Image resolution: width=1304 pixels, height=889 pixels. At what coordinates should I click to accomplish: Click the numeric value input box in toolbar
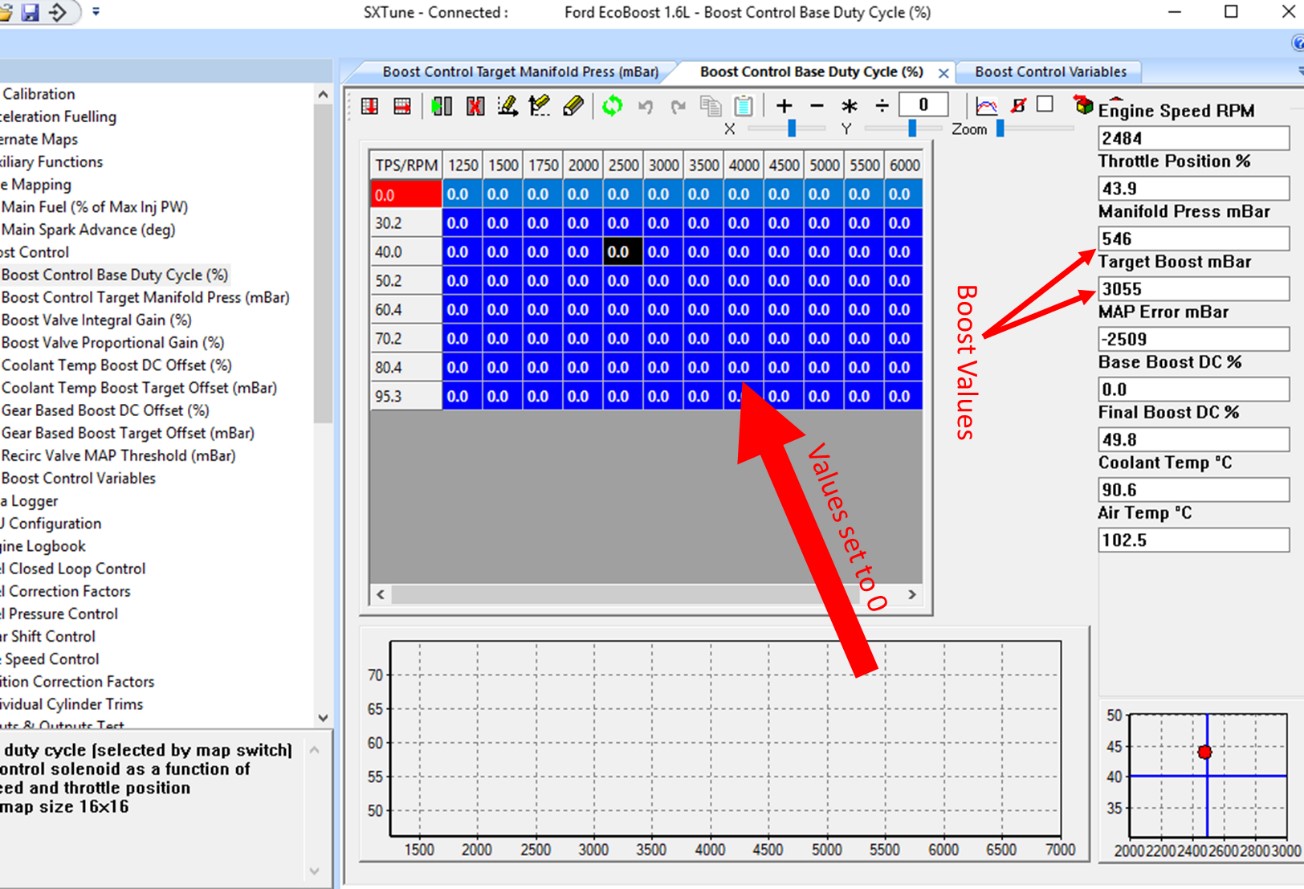pyautogui.click(x=923, y=105)
